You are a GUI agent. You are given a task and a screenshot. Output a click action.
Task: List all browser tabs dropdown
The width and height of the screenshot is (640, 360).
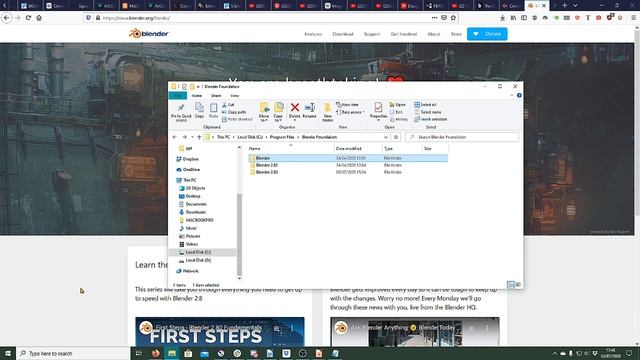tap(575, 5)
